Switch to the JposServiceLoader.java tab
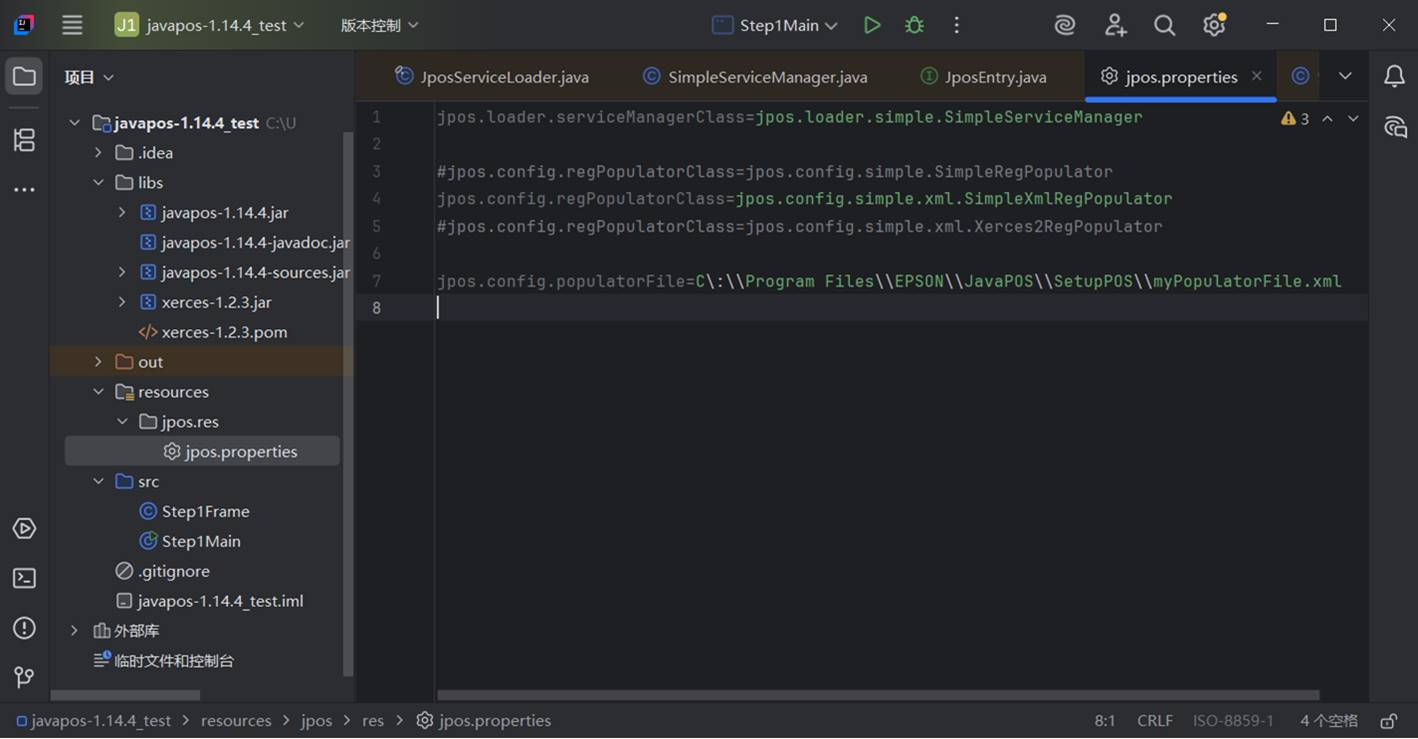This screenshot has height=739, width=1418. pos(491,76)
